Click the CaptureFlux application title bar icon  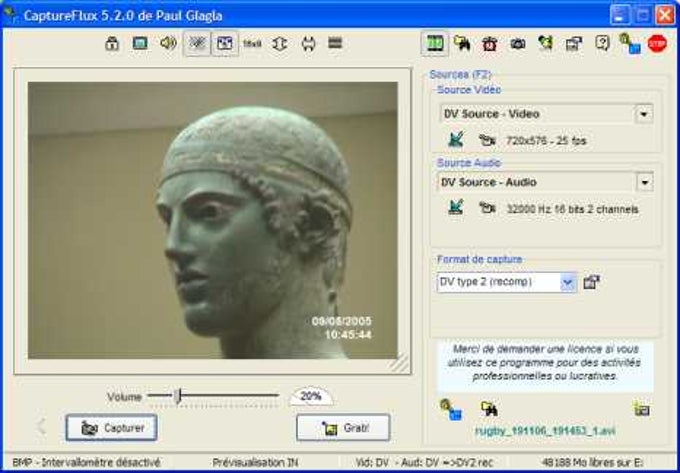(x=10, y=15)
